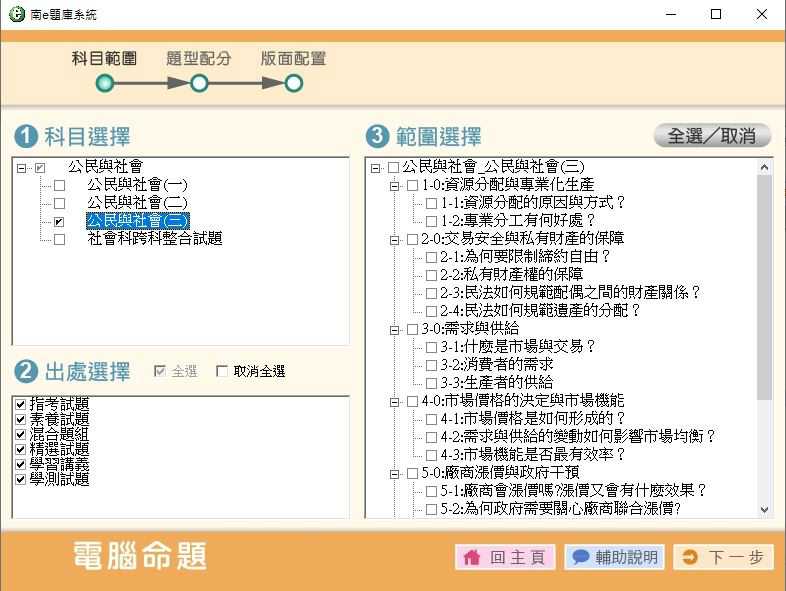Image resolution: width=786 pixels, height=591 pixels.
Task: Check 5-1:廠商會漲價嗎 checkbox
Action: click(431, 491)
